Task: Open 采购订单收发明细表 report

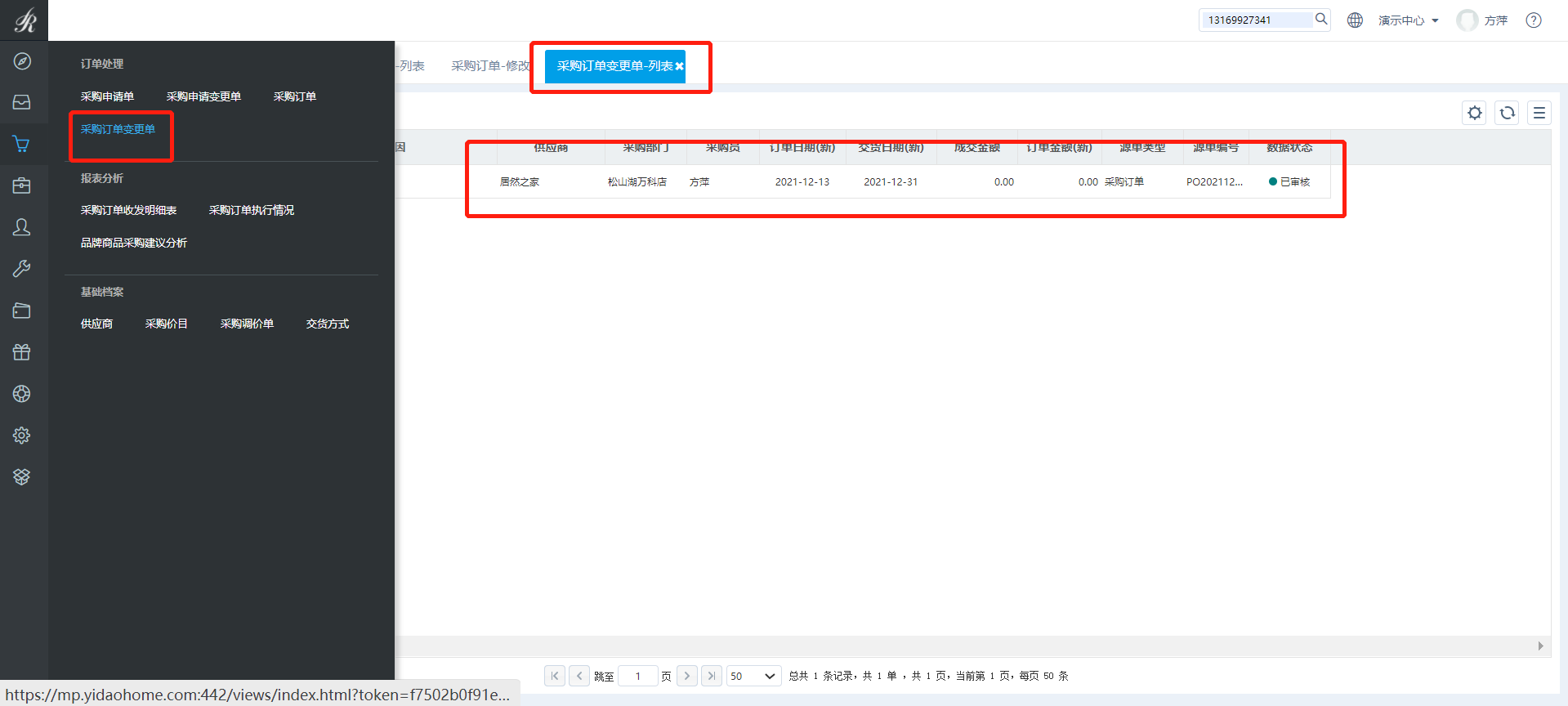Action: pos(128,210)
